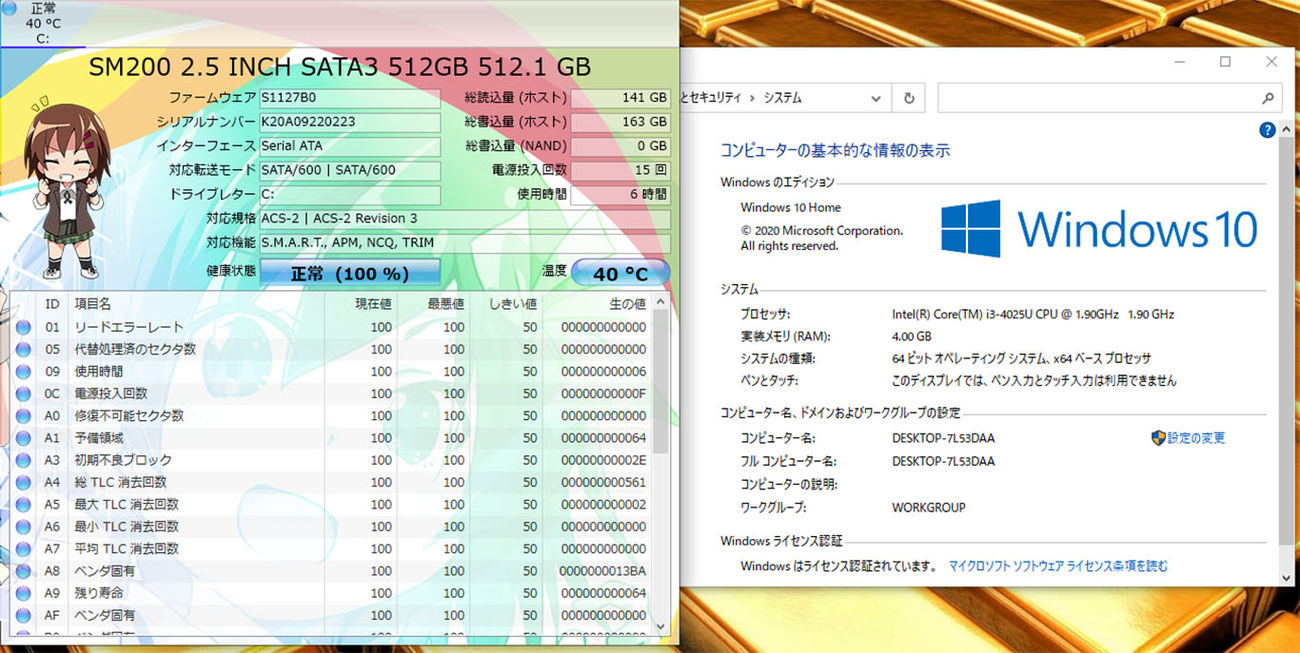Click the status circle icon for row A1
The height and width of the screenshot is (653, 1300).
coord(23,438)
